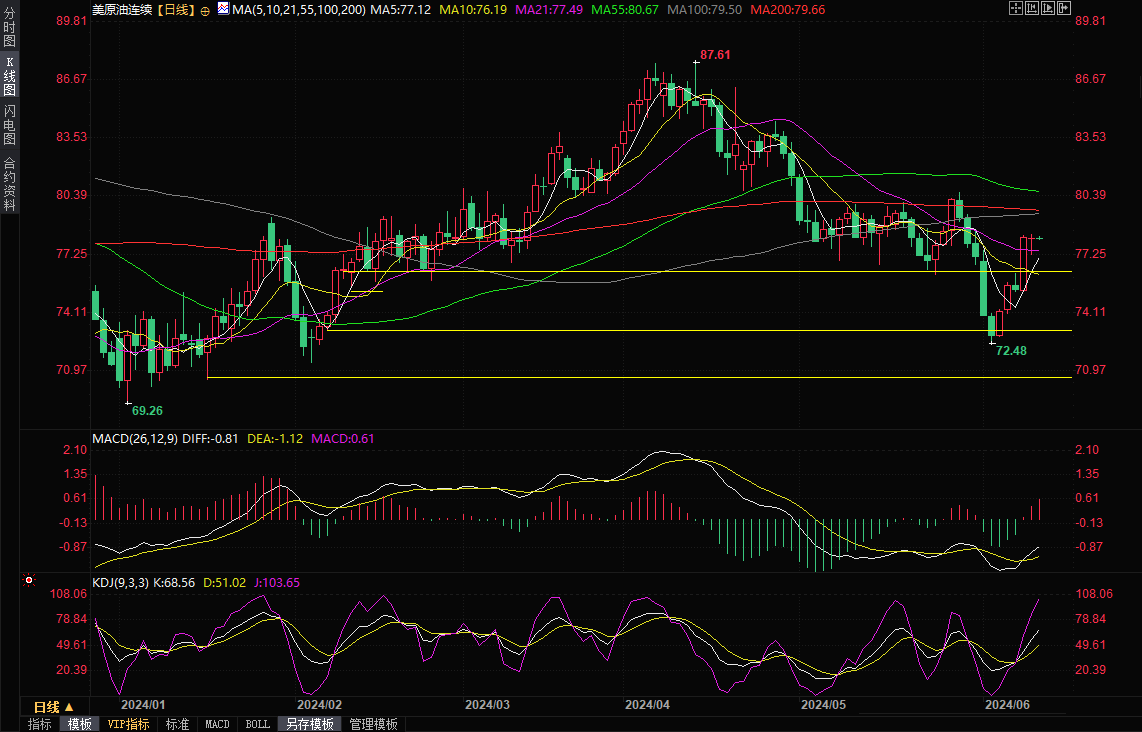Select the BOLL indicator button

257,724
